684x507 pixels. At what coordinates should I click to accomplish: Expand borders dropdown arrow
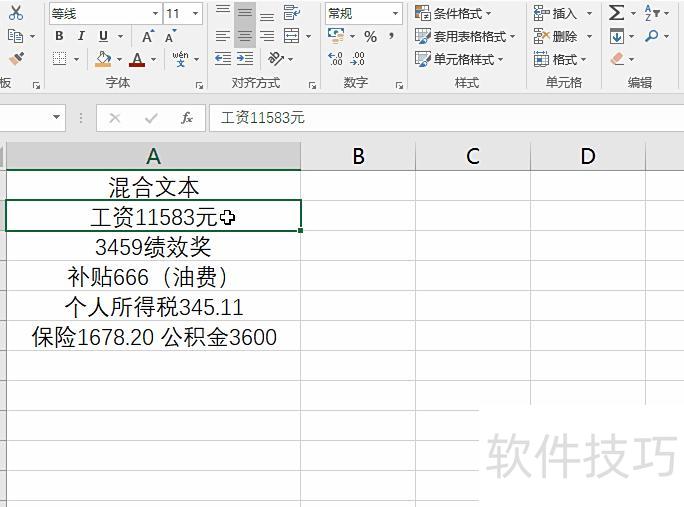pos(76,59)
